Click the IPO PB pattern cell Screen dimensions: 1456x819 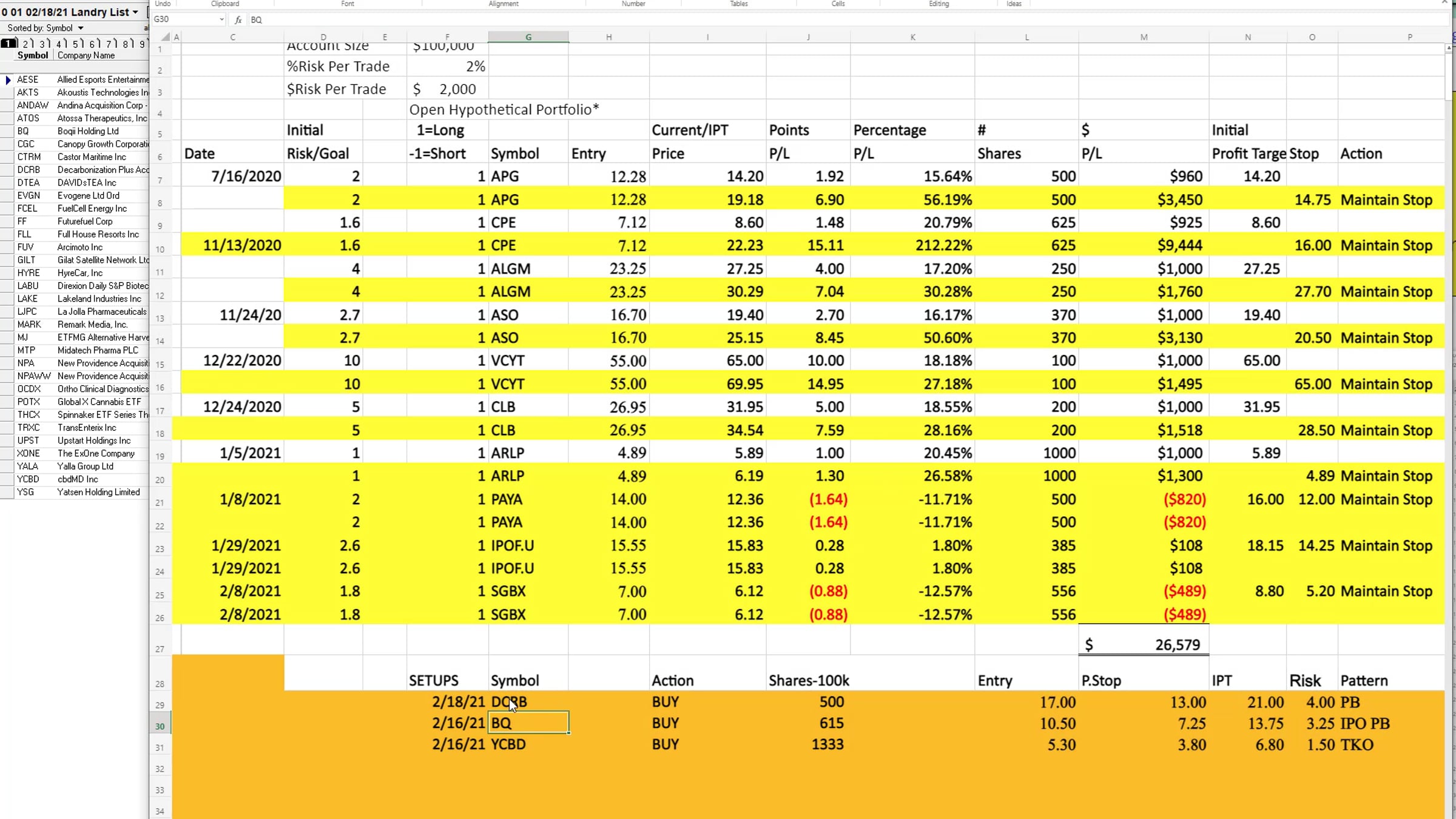[x=1392, y=723]
